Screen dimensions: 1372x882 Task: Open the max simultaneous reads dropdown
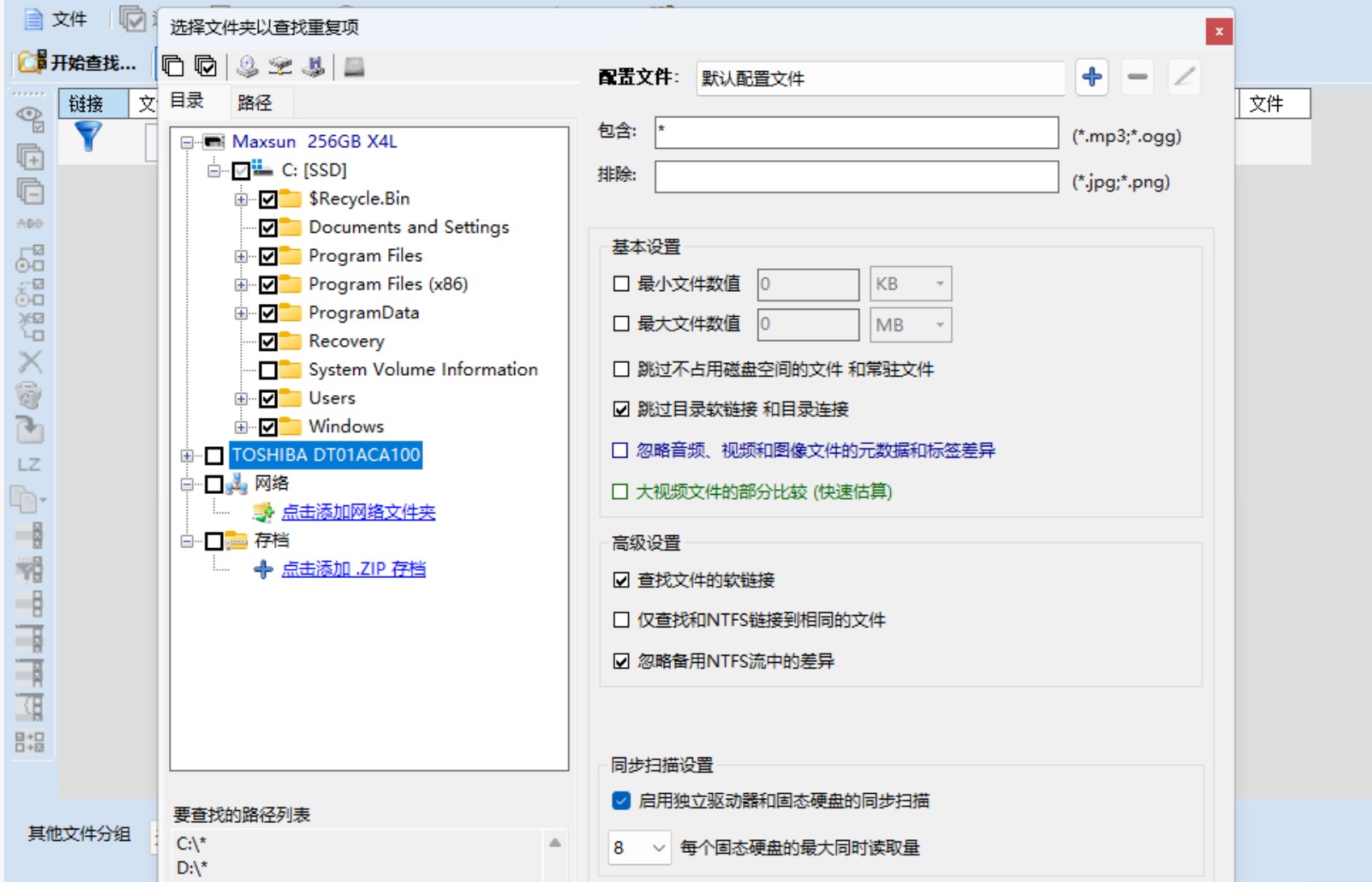point(640,847)
